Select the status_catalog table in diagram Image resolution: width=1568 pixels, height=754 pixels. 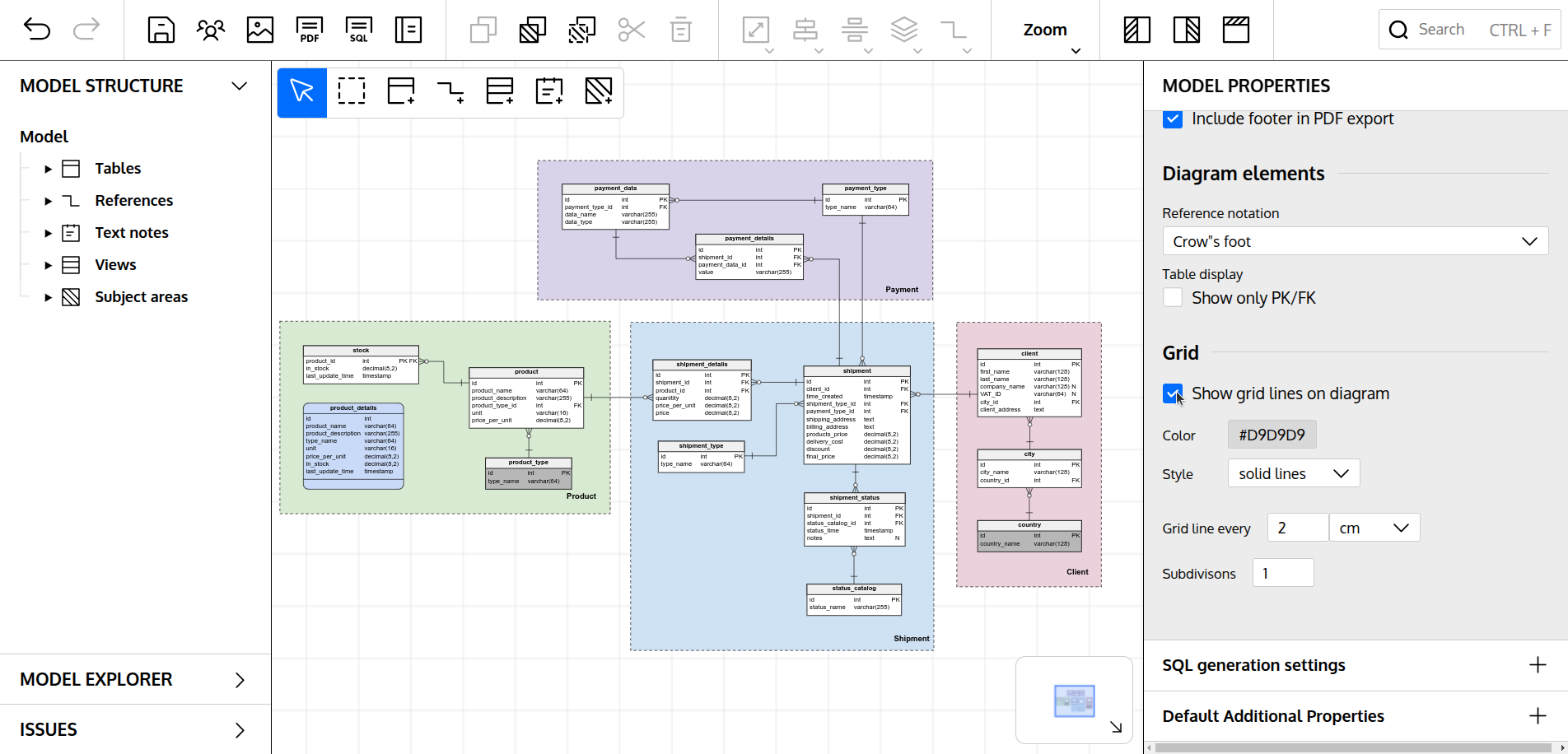click(854, 600)
